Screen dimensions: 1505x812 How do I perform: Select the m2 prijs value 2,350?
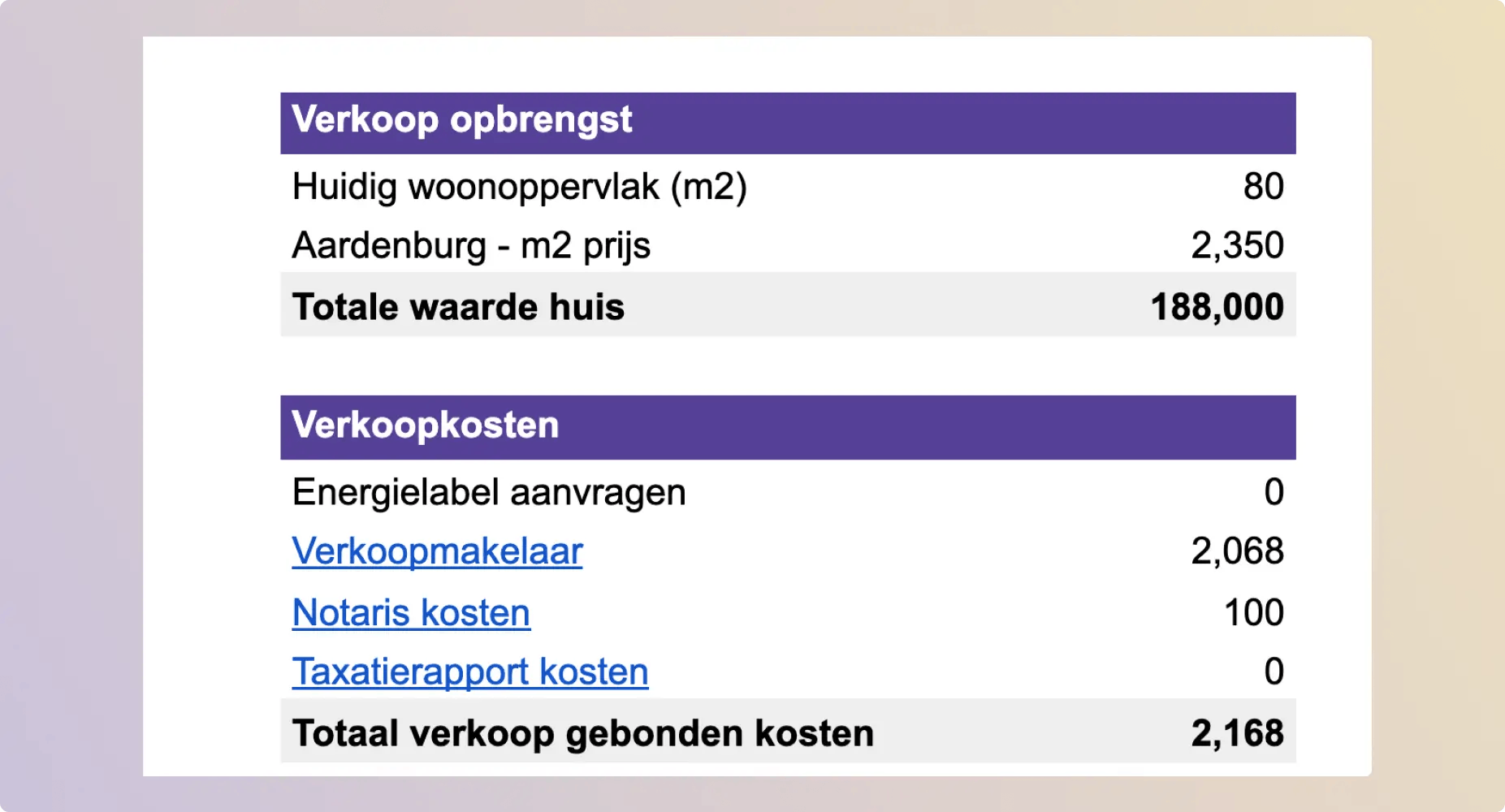(1237, 245)
